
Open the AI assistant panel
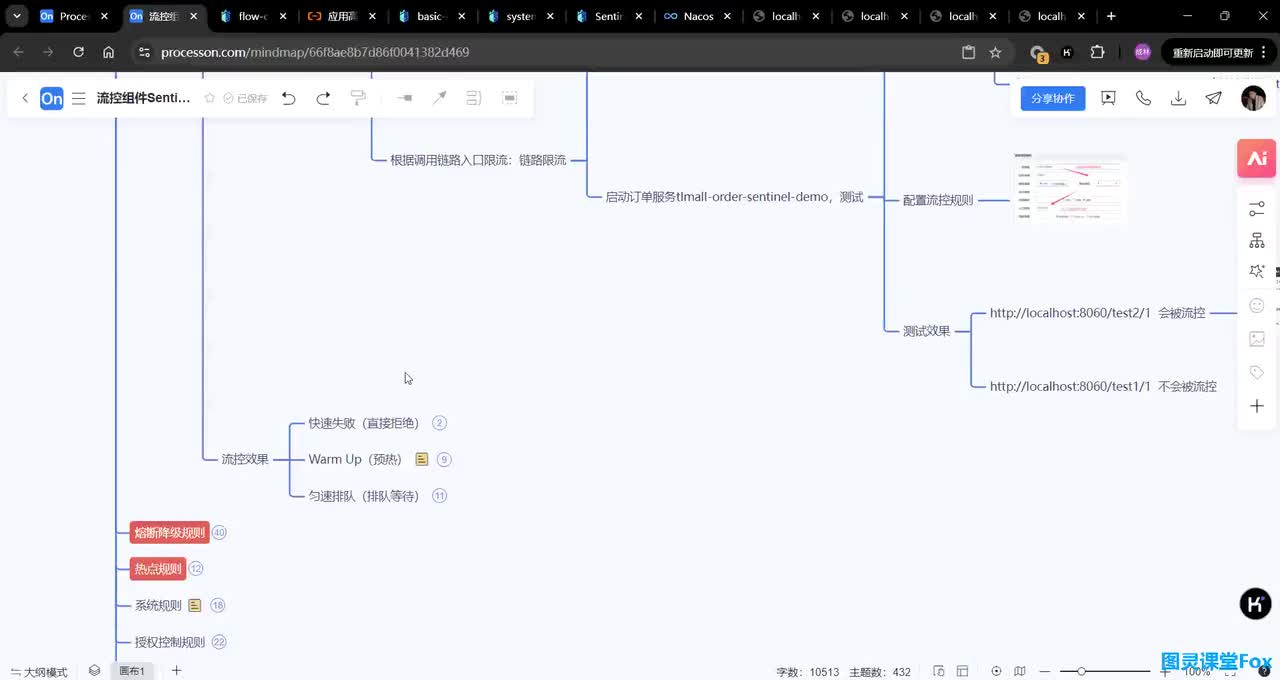click(1257, 159)
